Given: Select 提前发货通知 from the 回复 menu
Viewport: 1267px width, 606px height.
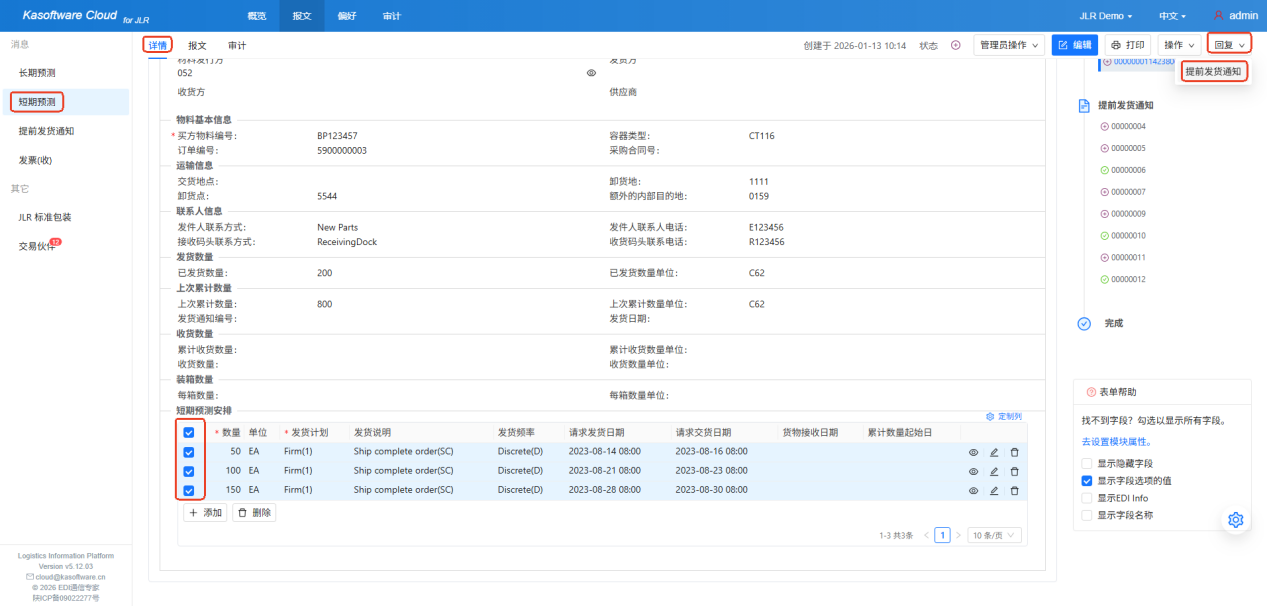Looking at the screenshot, I should [1213, 71].
